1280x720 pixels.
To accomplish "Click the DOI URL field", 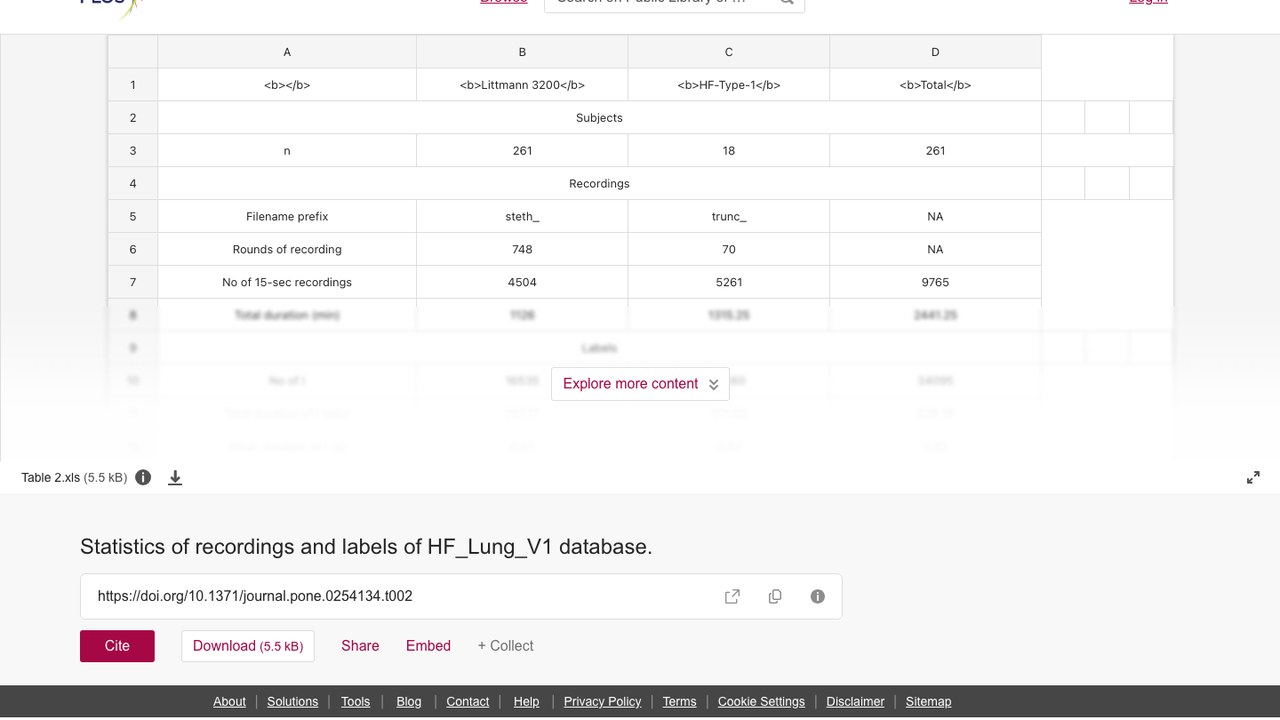I will [x=461, y=596].
